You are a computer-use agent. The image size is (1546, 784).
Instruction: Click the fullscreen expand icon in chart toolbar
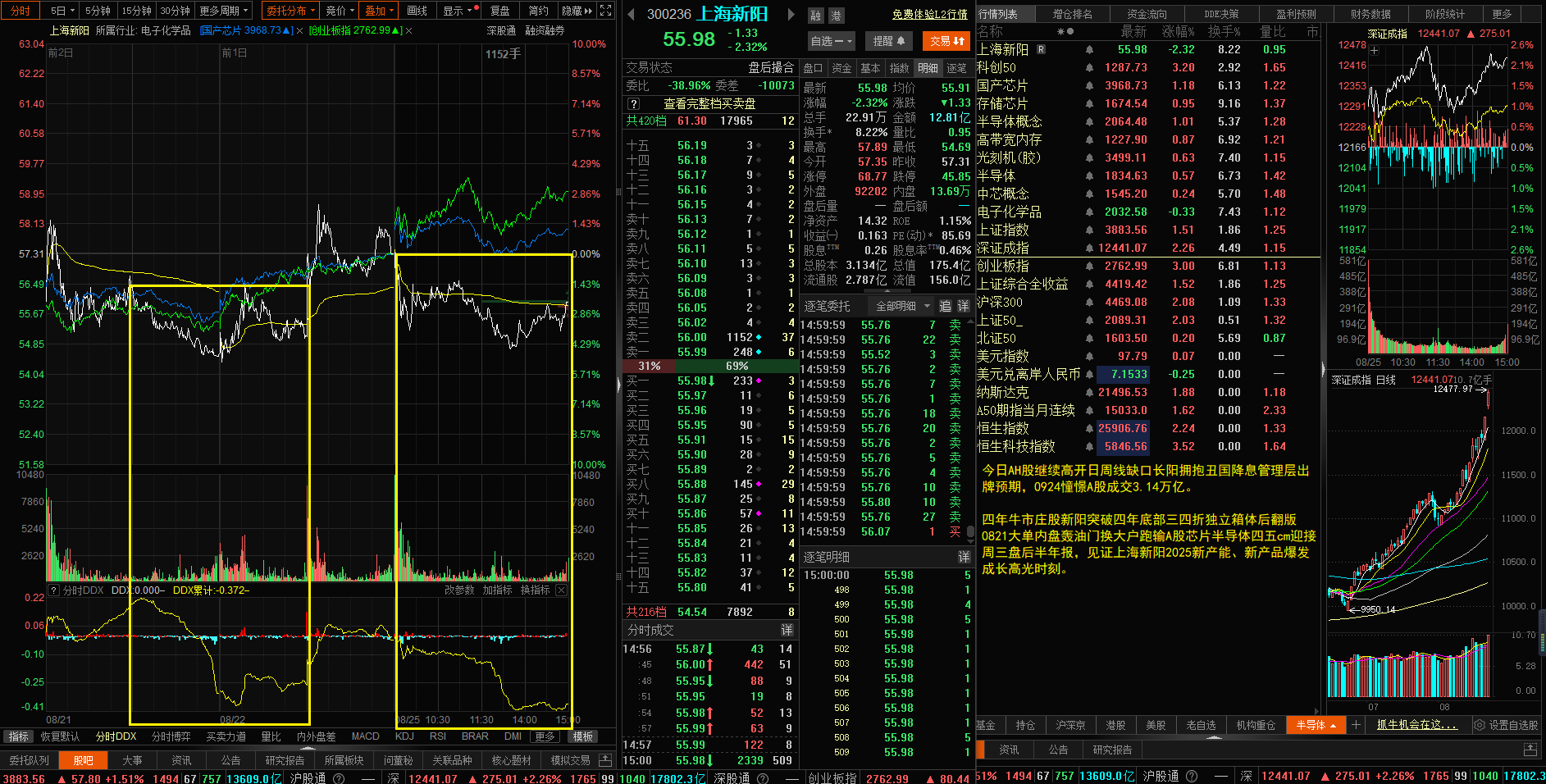pyautogui.click(x=605, y=11)
